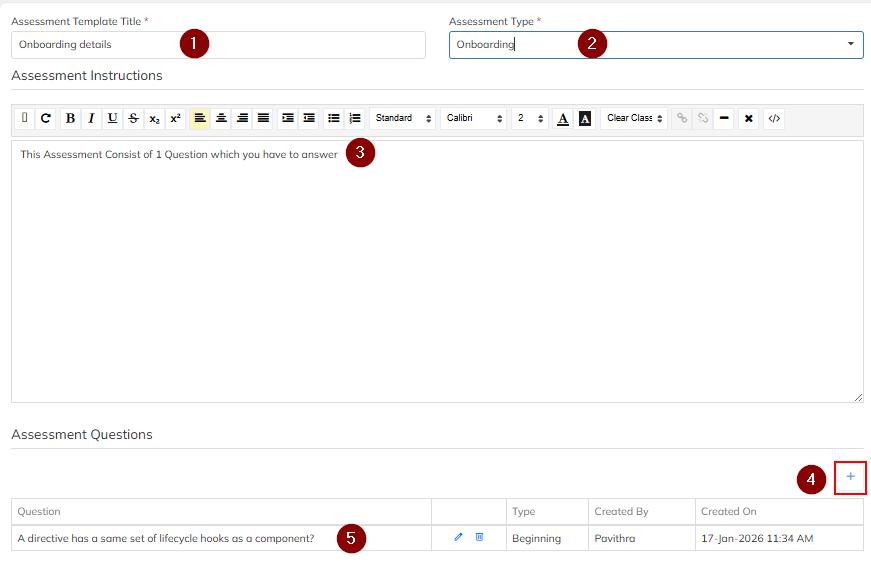The image size is (871, 562).
Task: Open the font size 2 dropdown
Action: click(530, 118)
